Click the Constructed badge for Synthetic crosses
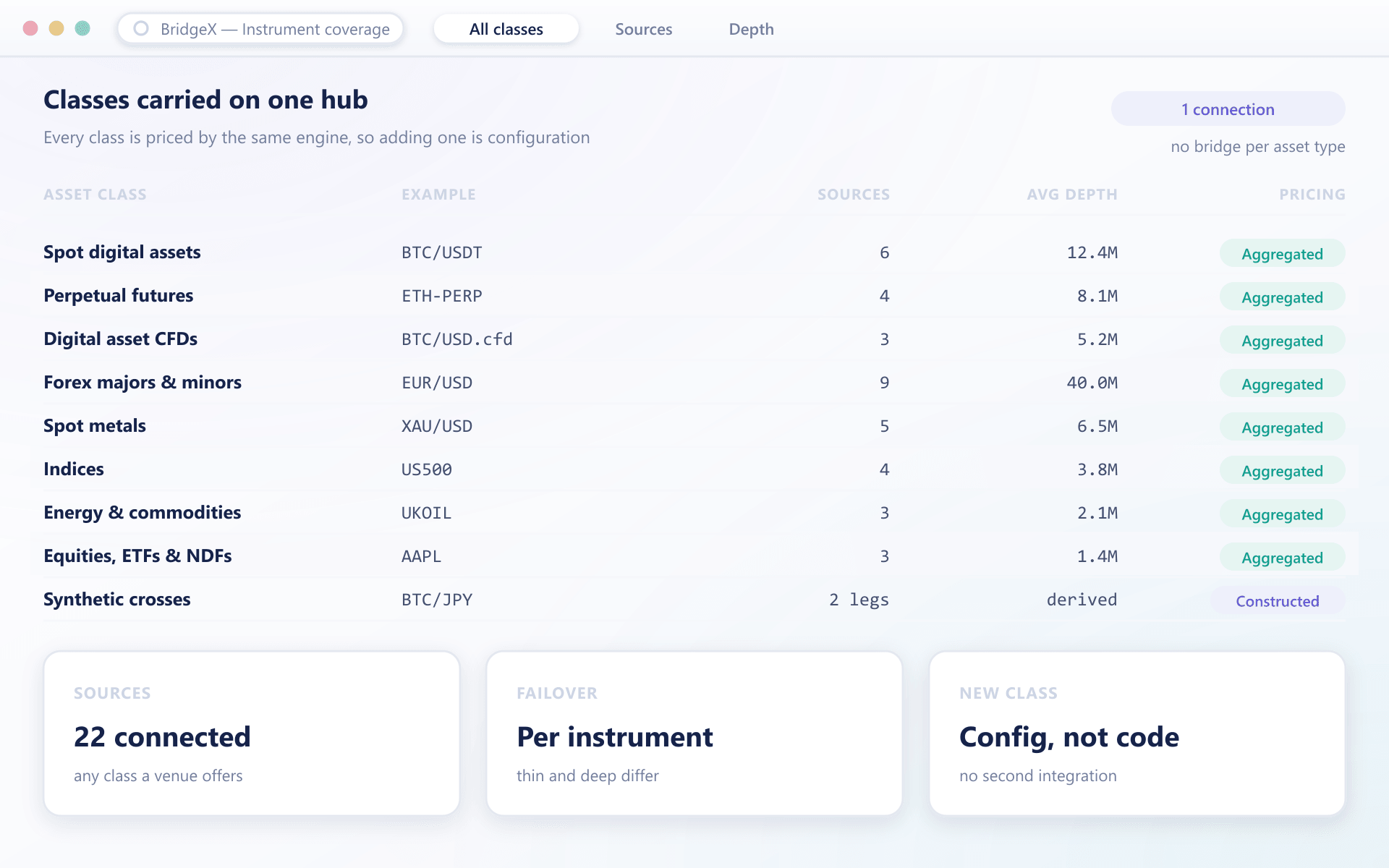 pyautogui.click(x=1278, y=600)
